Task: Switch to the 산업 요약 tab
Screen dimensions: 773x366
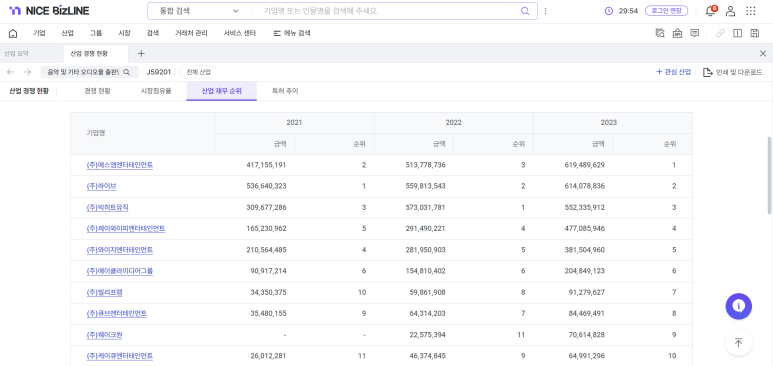Action: click(16, 53)
